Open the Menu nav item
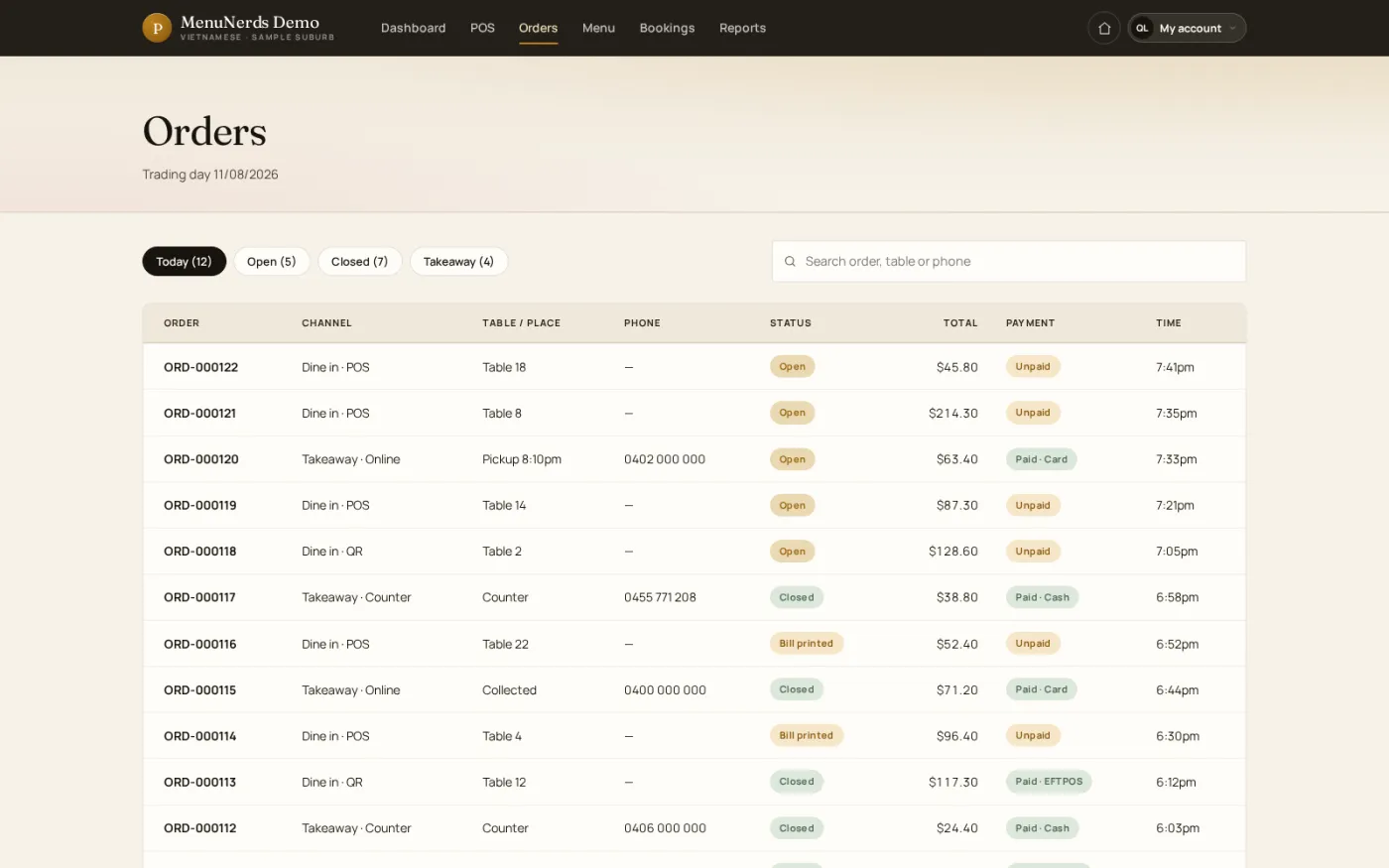1389x868 pixels. [x=598, y=28]
